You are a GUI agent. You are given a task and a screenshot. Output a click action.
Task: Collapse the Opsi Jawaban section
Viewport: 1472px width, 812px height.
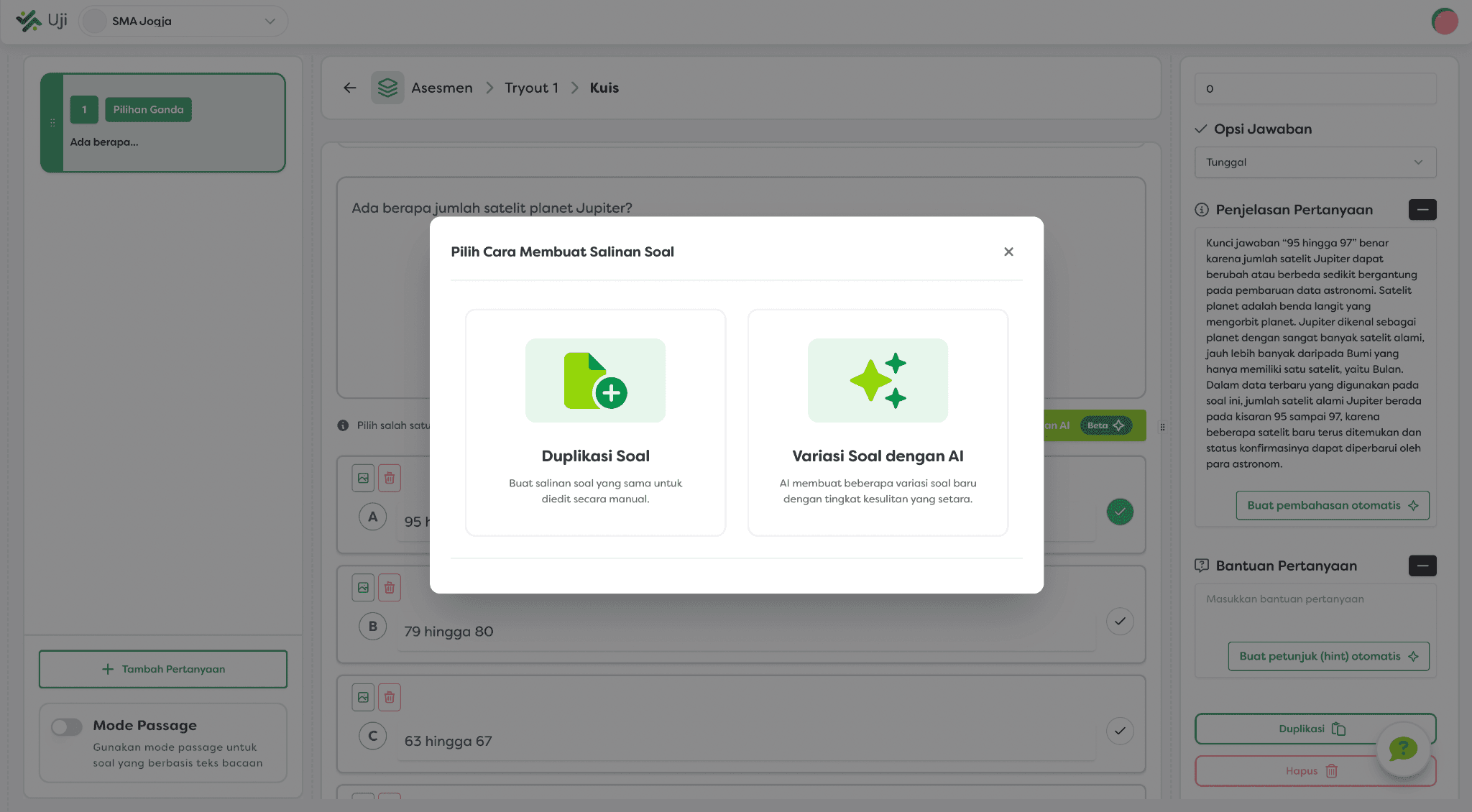pyautogui.click(x=1200, y=129)
